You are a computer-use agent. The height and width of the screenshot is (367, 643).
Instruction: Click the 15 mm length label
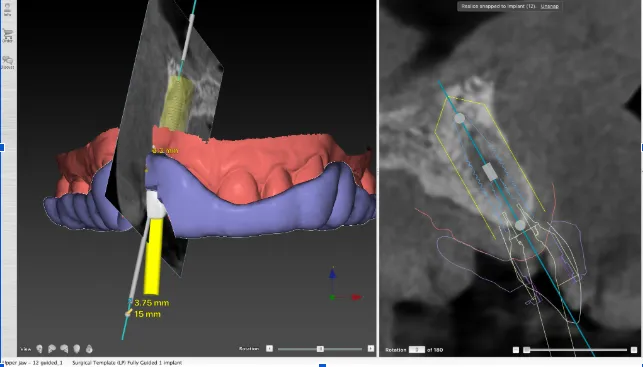coord(147,314)
